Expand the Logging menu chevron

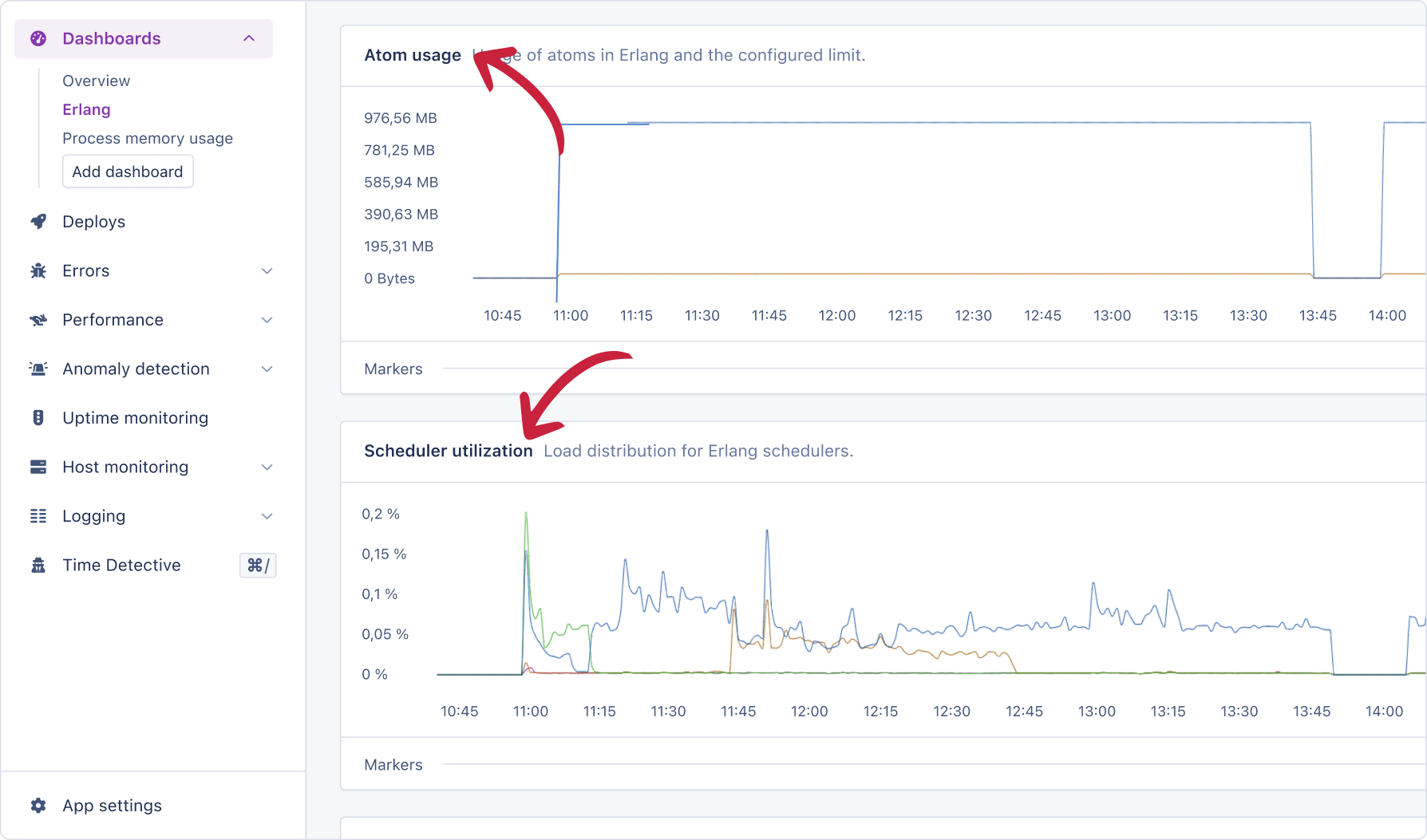point(267,516)
